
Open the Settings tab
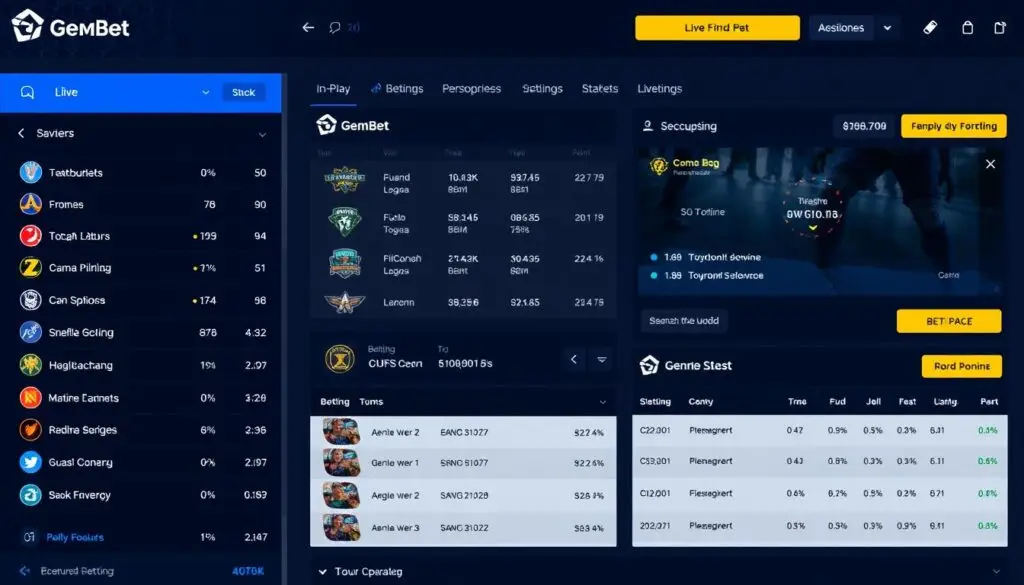click(x=542, y=88)
